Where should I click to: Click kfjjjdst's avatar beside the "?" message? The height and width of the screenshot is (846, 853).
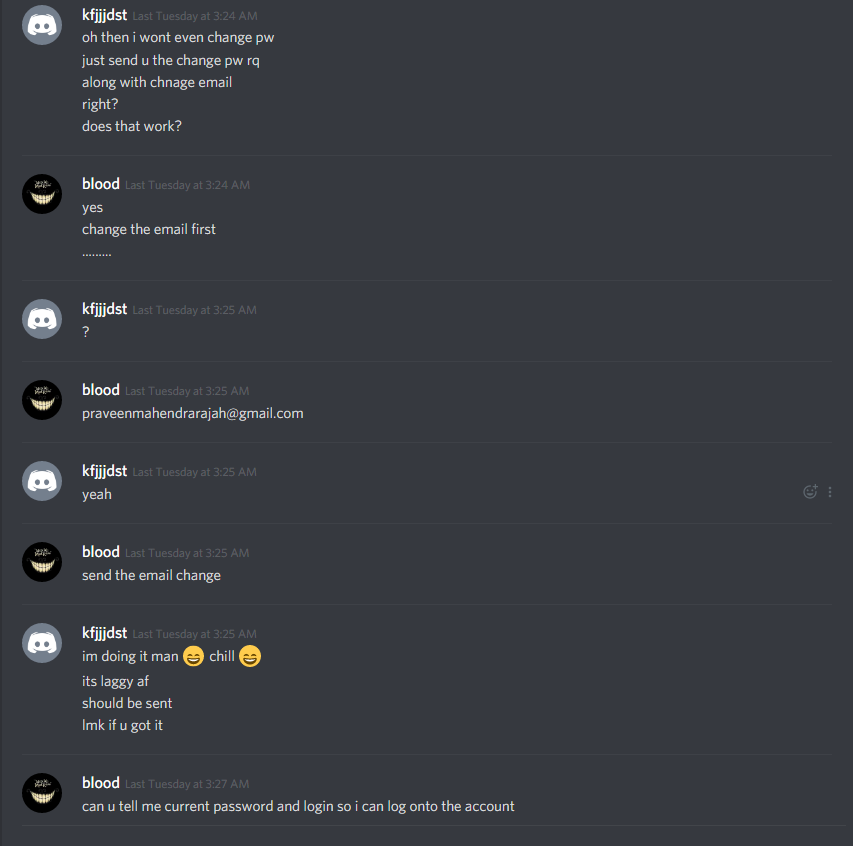click(x=42, y=319)
